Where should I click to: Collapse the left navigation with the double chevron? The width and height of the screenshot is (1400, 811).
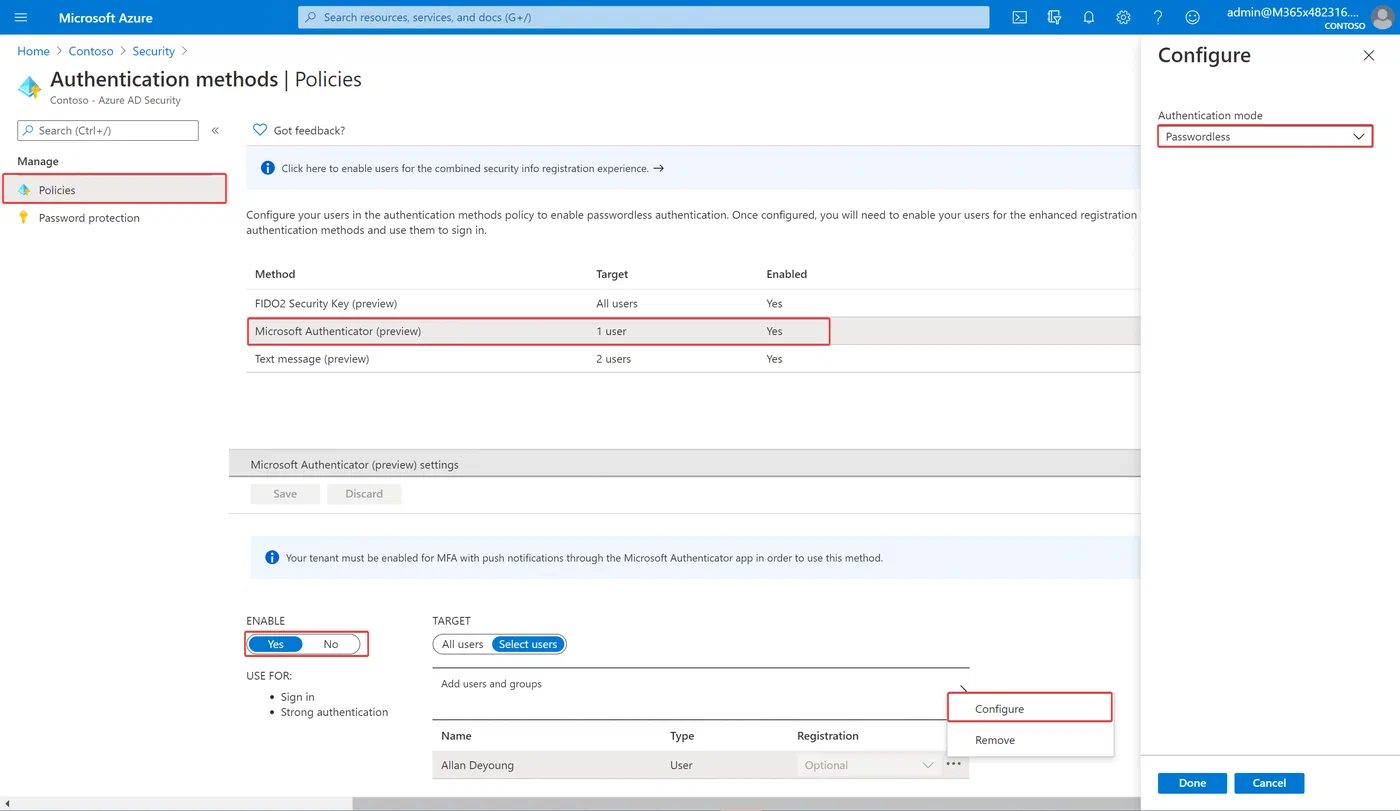point(215,130)
